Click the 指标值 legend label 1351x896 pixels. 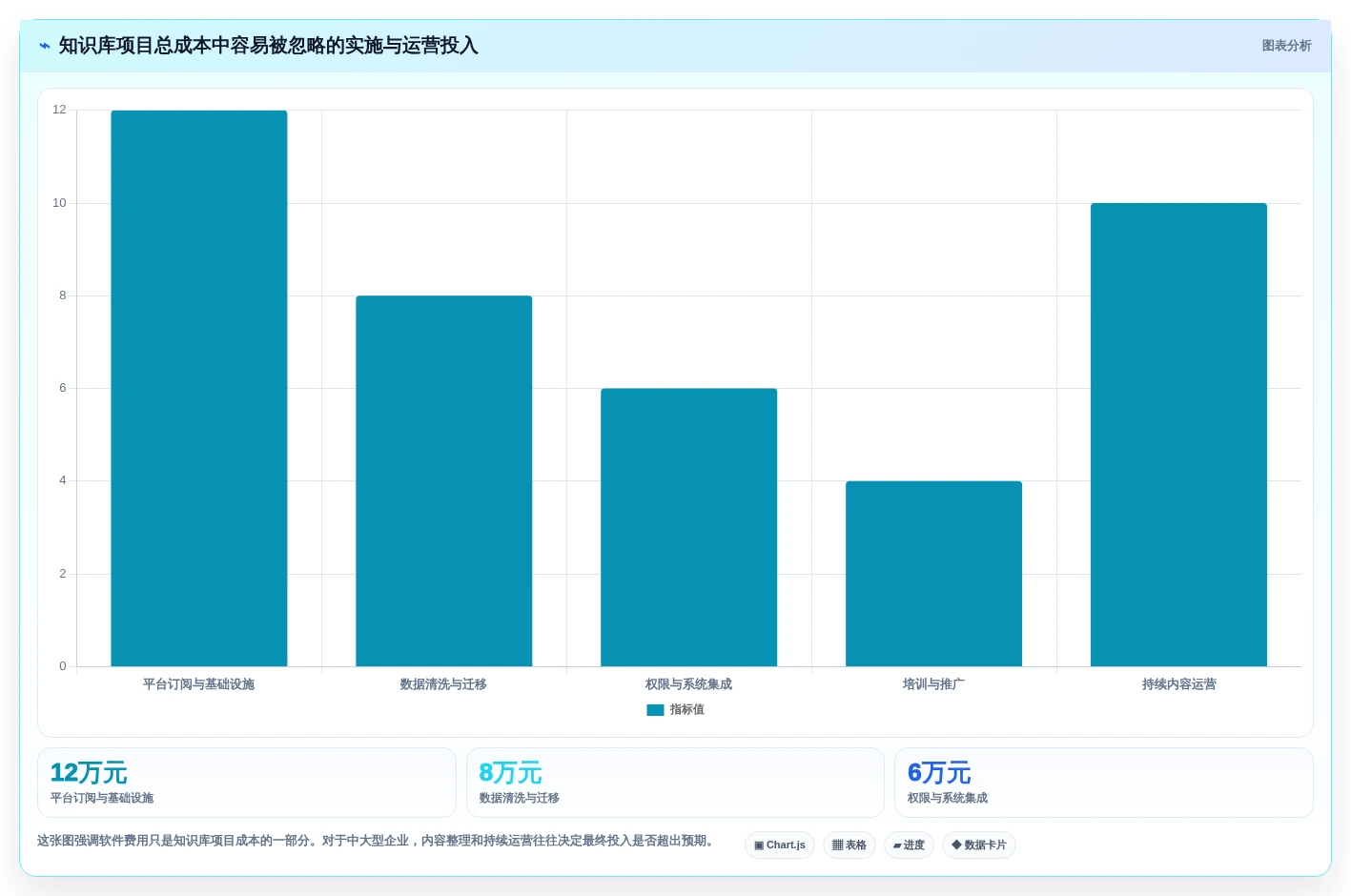point(686,710)
